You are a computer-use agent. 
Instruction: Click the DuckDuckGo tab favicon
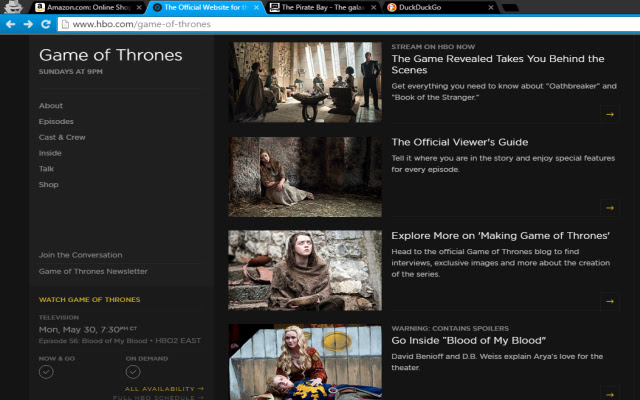[x=391, y=7]
